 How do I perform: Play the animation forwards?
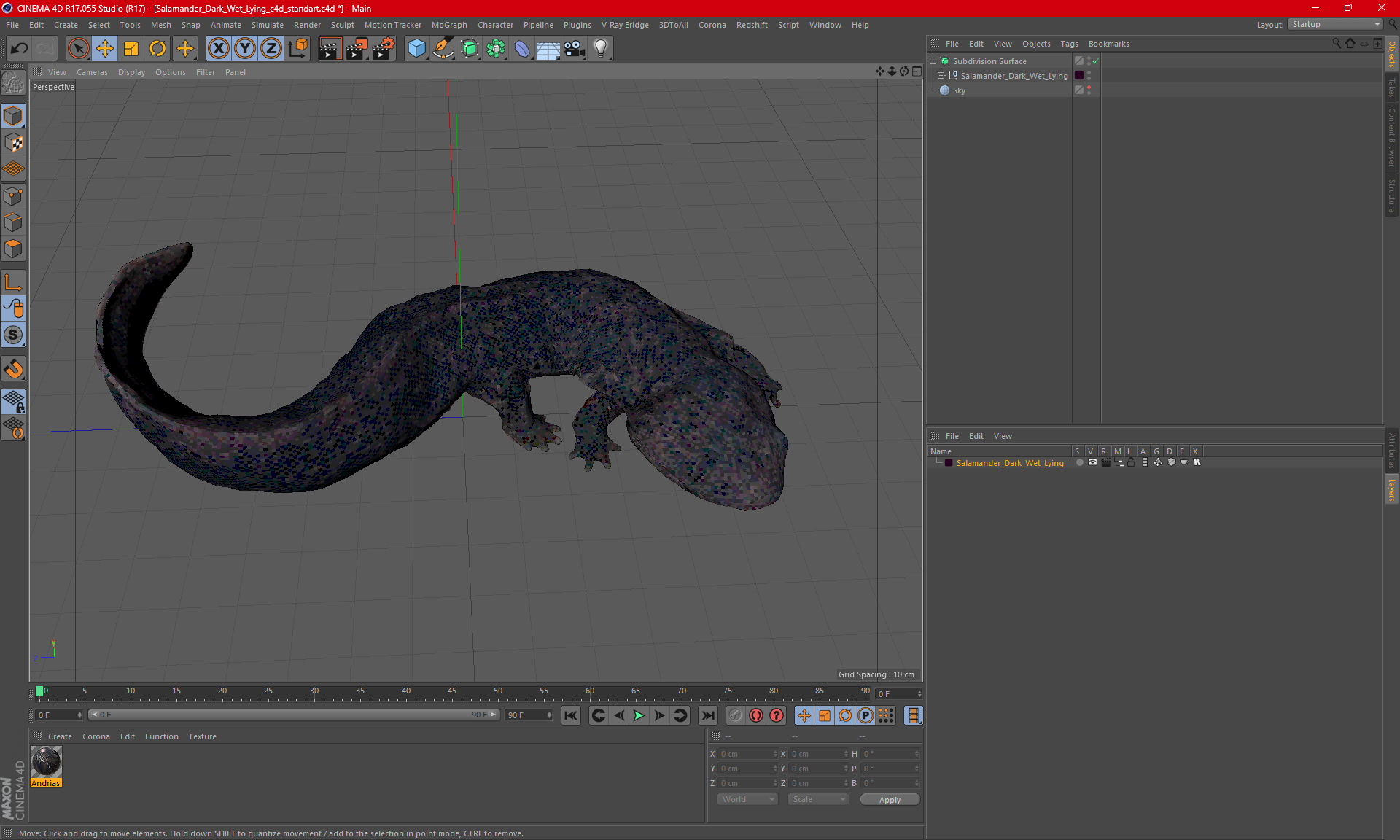[639, 715]
